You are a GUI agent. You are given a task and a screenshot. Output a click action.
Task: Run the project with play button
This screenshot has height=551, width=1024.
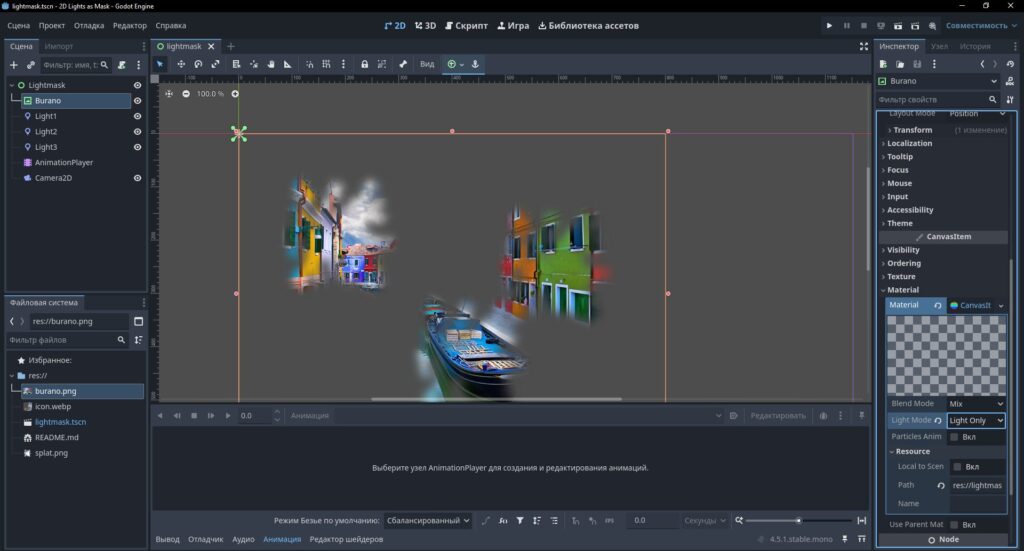[829, 25]
